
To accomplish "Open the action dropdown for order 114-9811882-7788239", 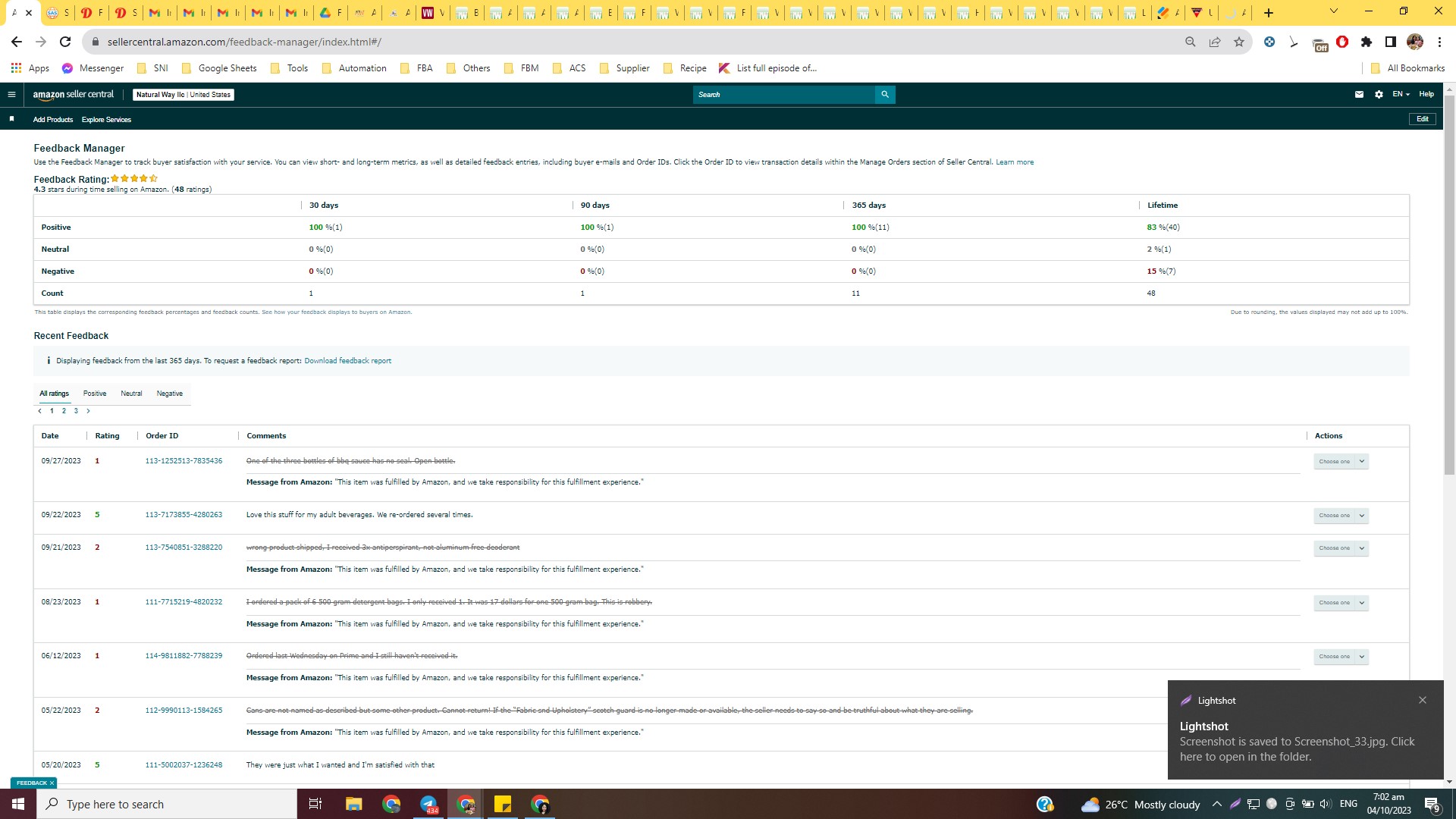I will coord(1341,657).
